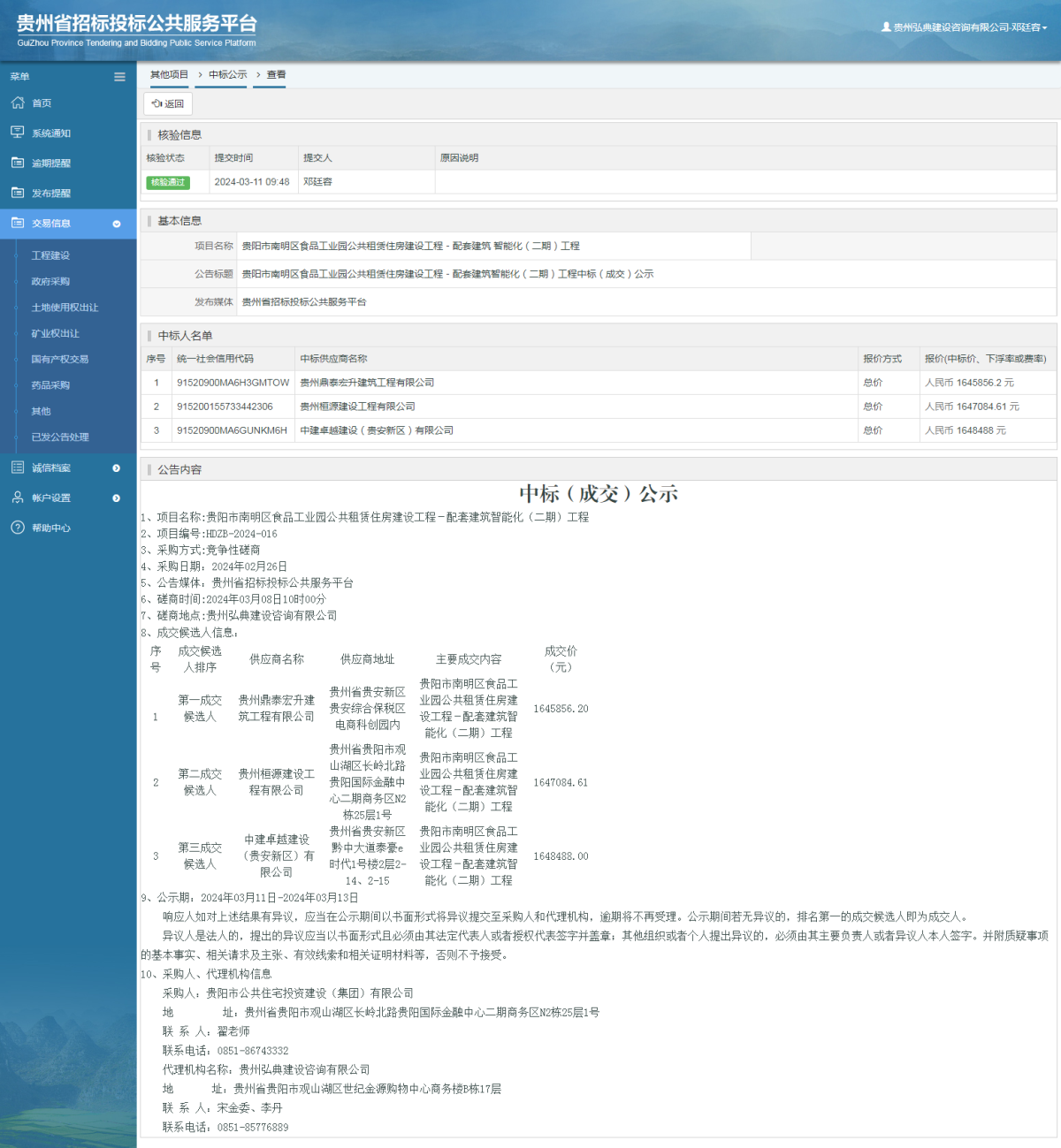Click the 发布提醒 sidebar icon

coord(18,193)
